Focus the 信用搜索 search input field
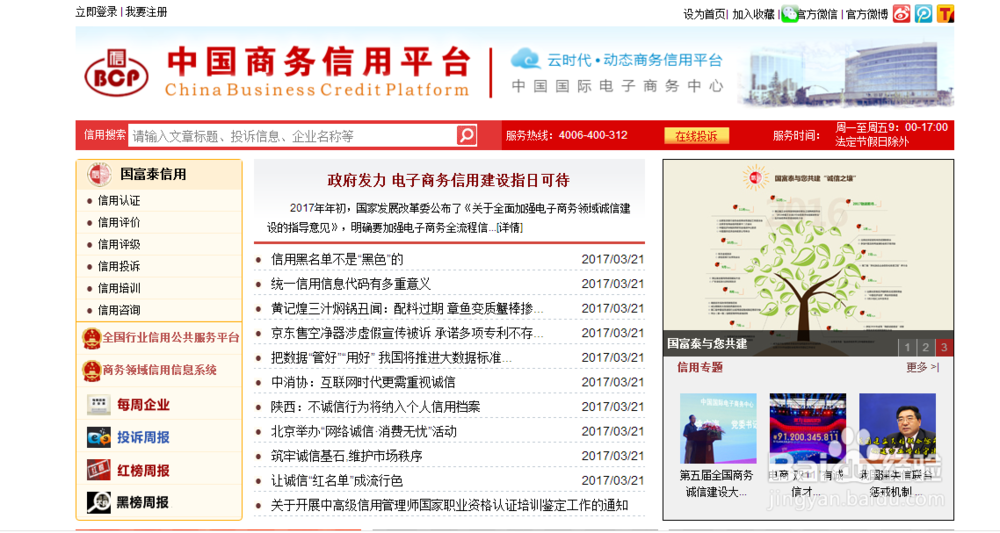This screenshot has width=1000, height=533. tap(292, 136)
